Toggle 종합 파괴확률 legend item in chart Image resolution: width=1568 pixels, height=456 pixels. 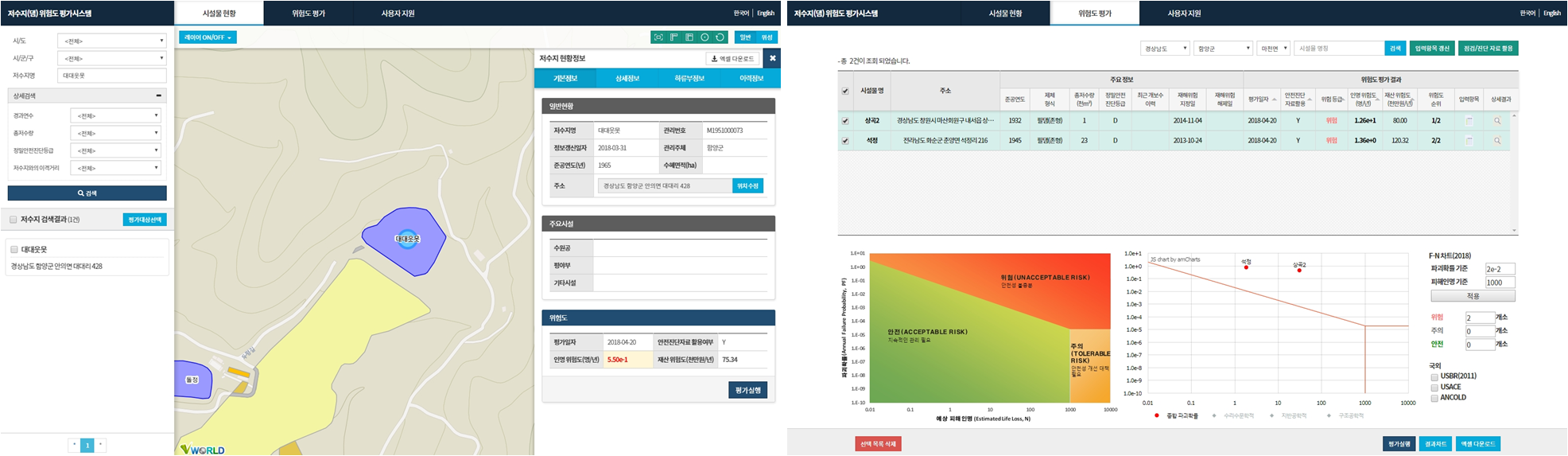1176,415
